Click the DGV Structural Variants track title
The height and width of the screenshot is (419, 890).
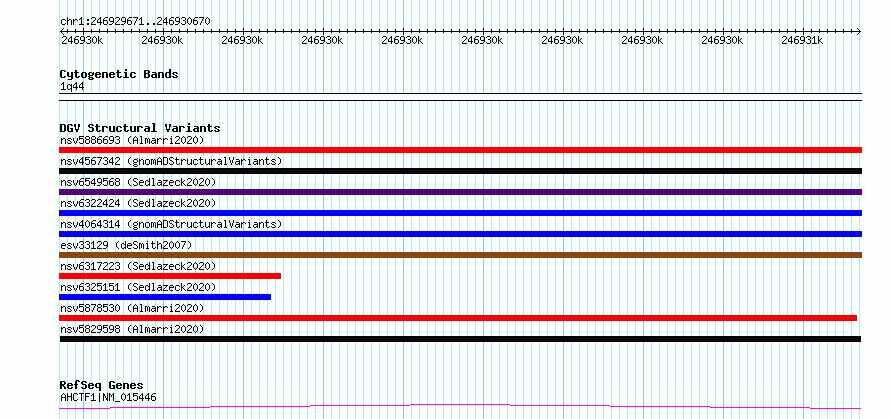pyautogui.click(x=140, y=128)
